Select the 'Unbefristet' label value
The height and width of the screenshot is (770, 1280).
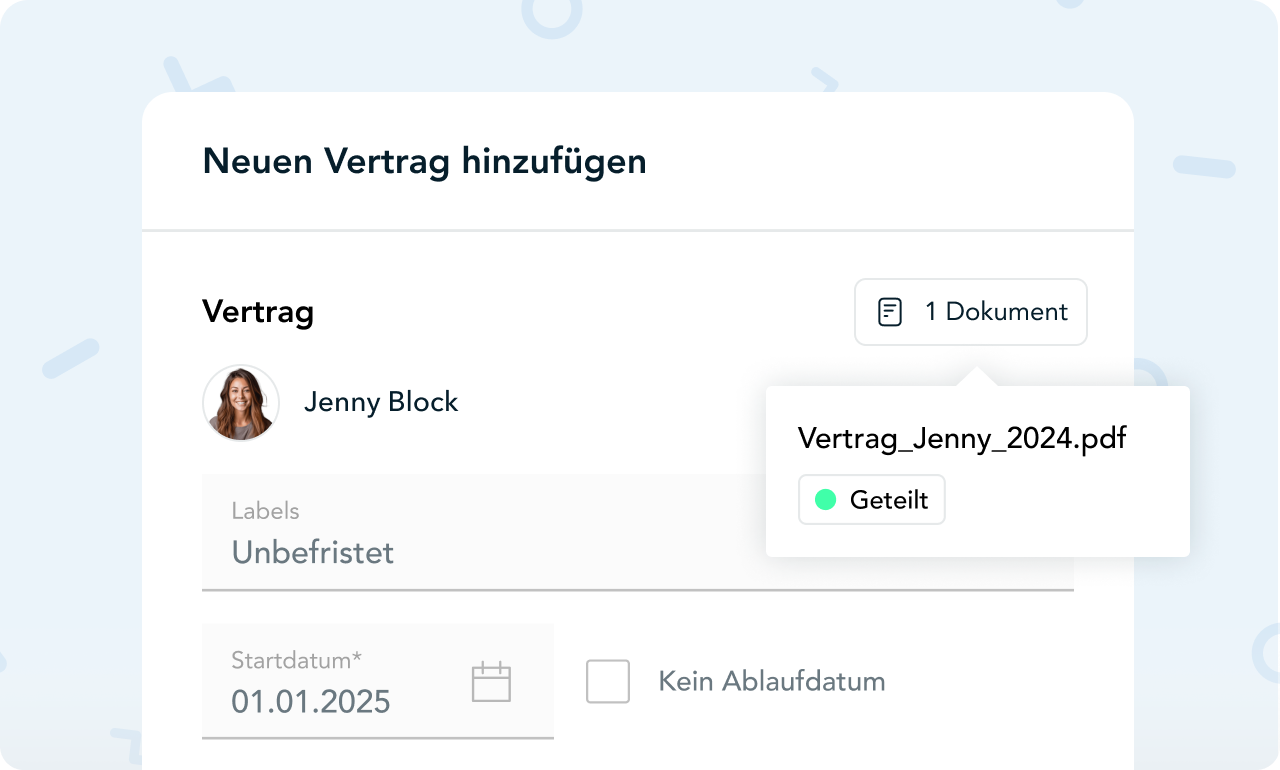[313, 552]
